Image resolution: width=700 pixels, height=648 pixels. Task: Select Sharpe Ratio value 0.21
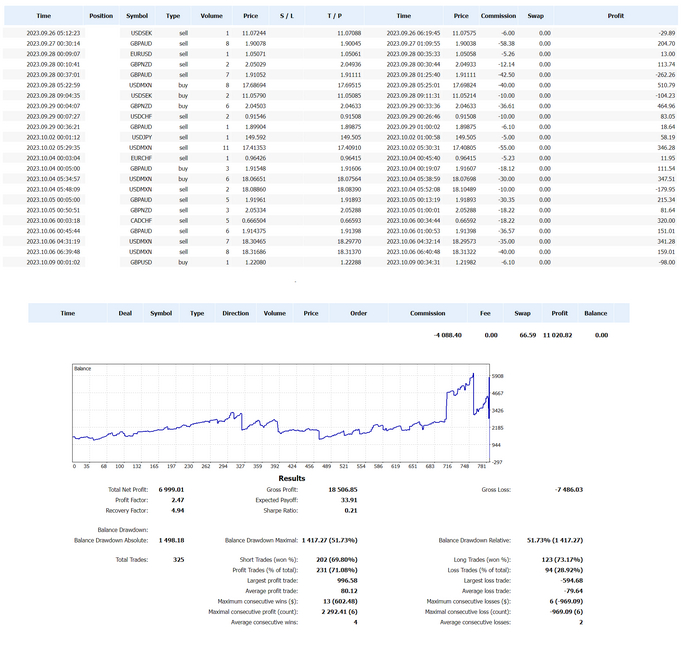351,511
